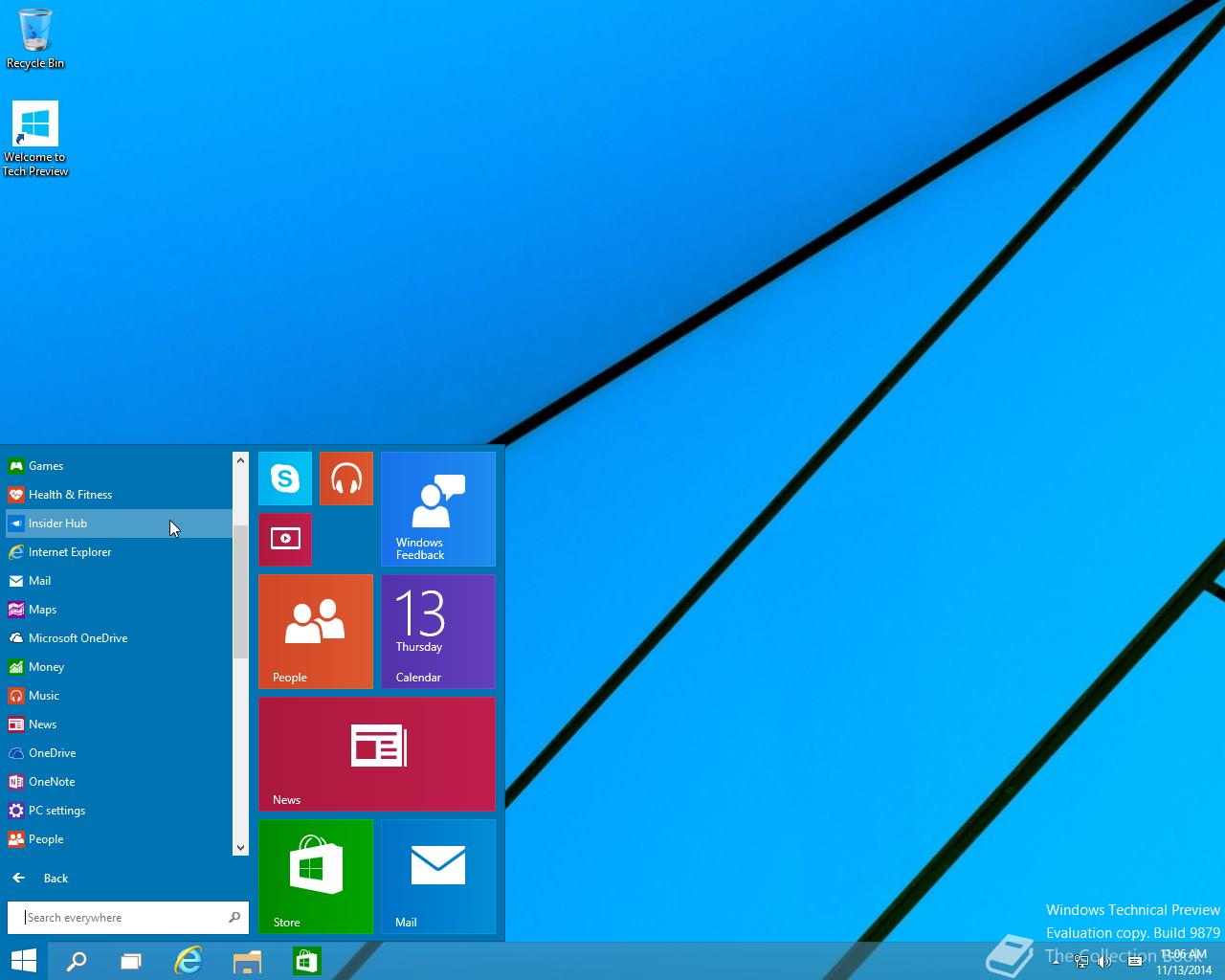
Task: Open the Calendar tile showing 13 Thursday
Action: (438, 632)
